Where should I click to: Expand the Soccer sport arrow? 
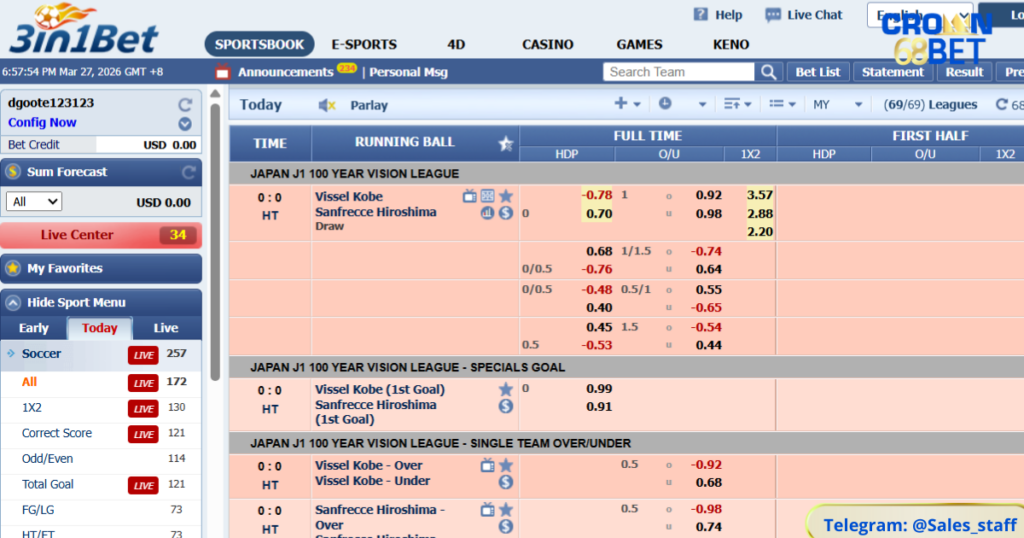[11, 353]
